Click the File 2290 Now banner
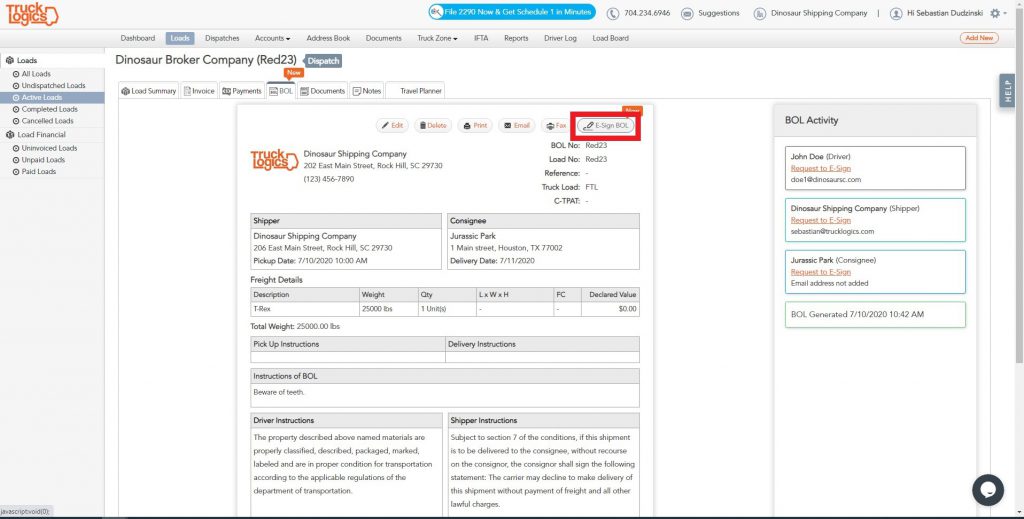1024x519 pixels. (512, 12)
